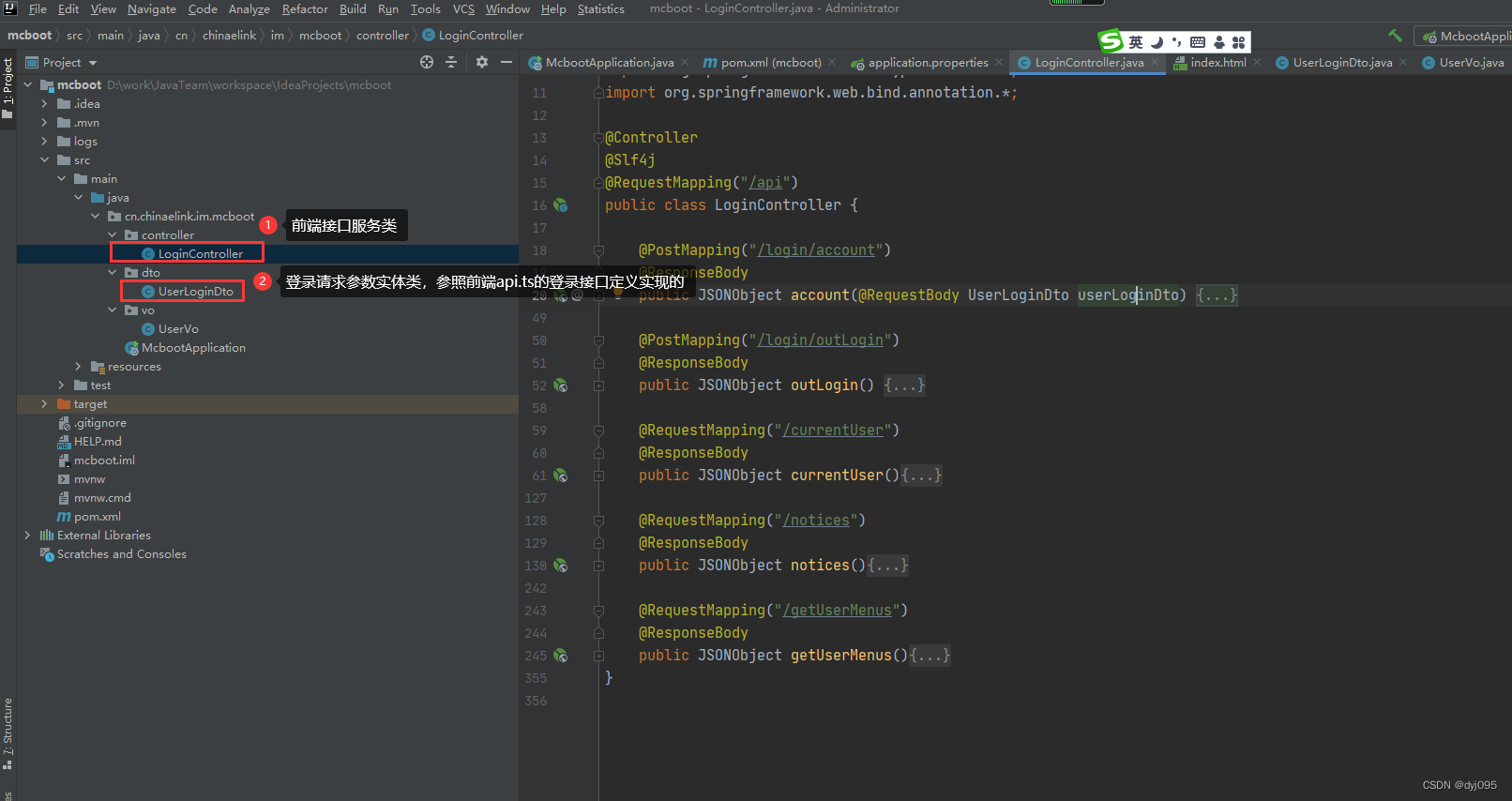Click the controller breadcrumb item
Screen dimensions: 1512x801
tap(383, 36)
